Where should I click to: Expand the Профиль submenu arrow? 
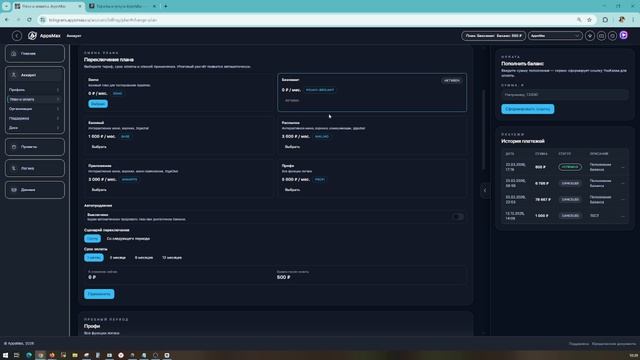58,90
